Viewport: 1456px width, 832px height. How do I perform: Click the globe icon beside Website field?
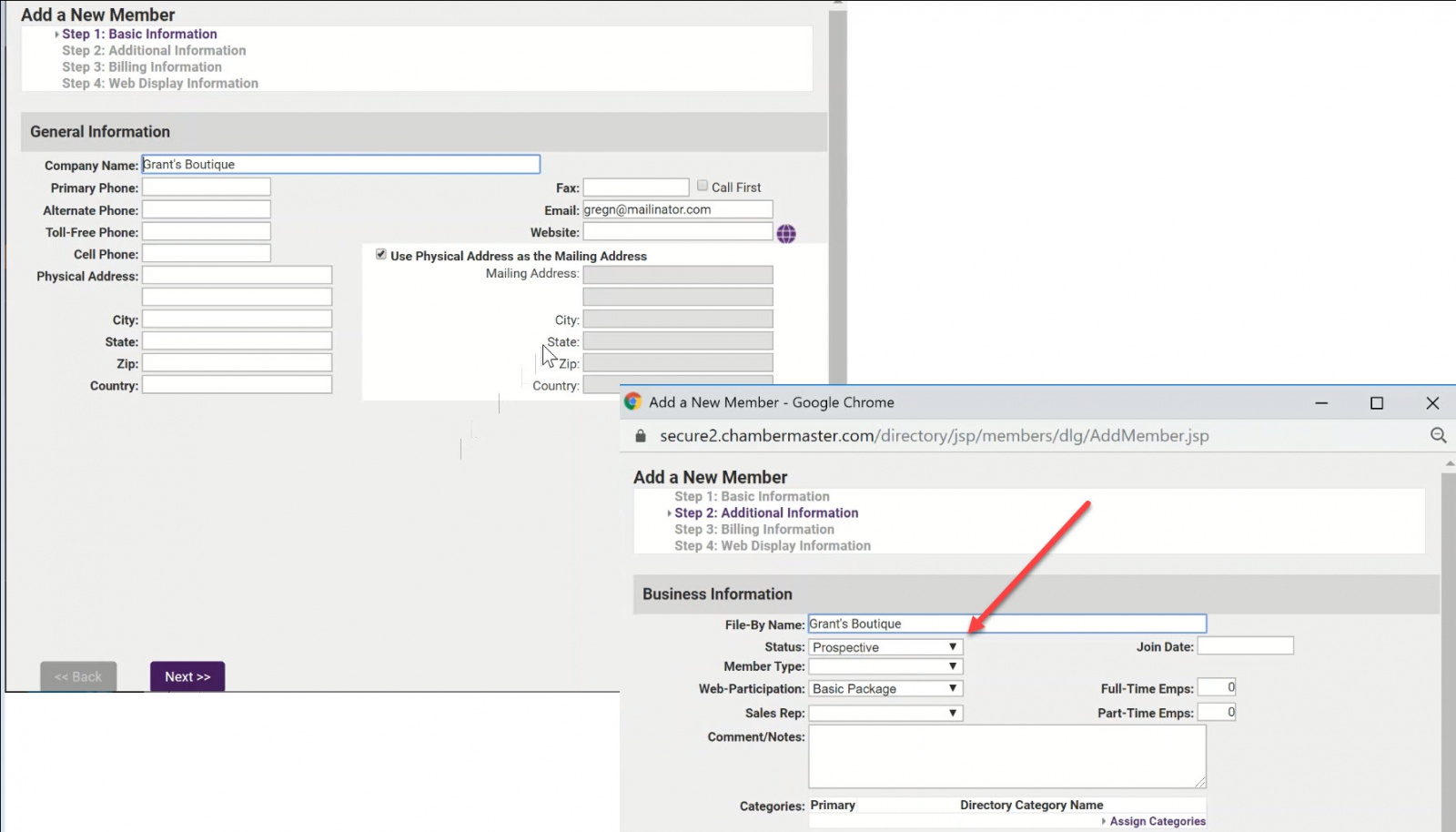786,234
